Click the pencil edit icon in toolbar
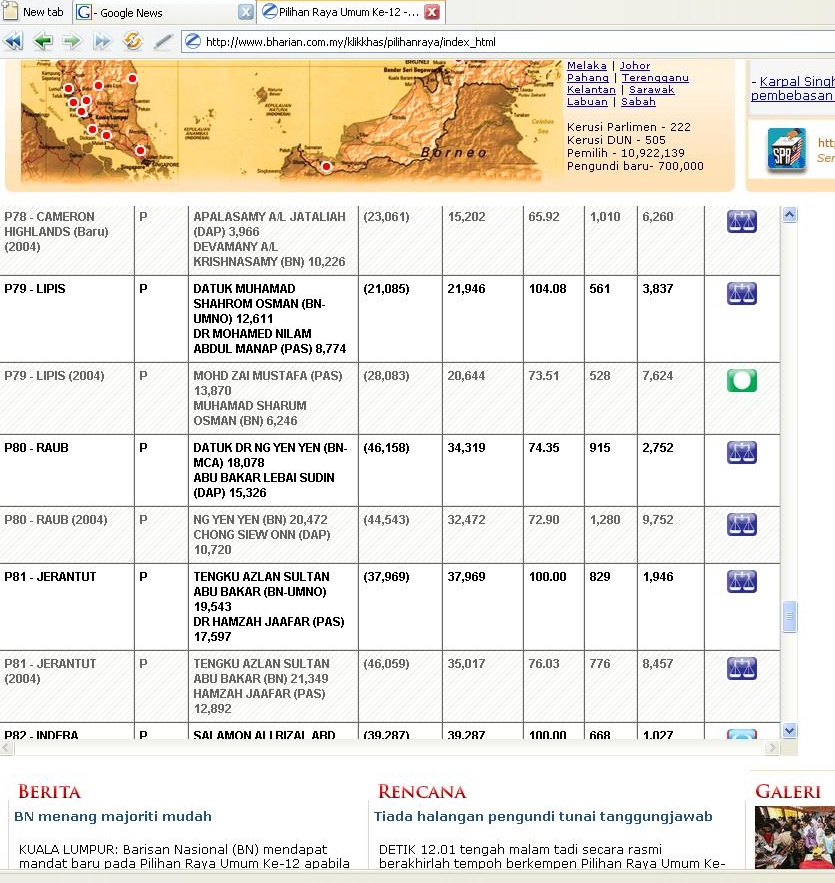Viewport: 835px width, 883px height. pyautogui.click(x=163, y=41)
